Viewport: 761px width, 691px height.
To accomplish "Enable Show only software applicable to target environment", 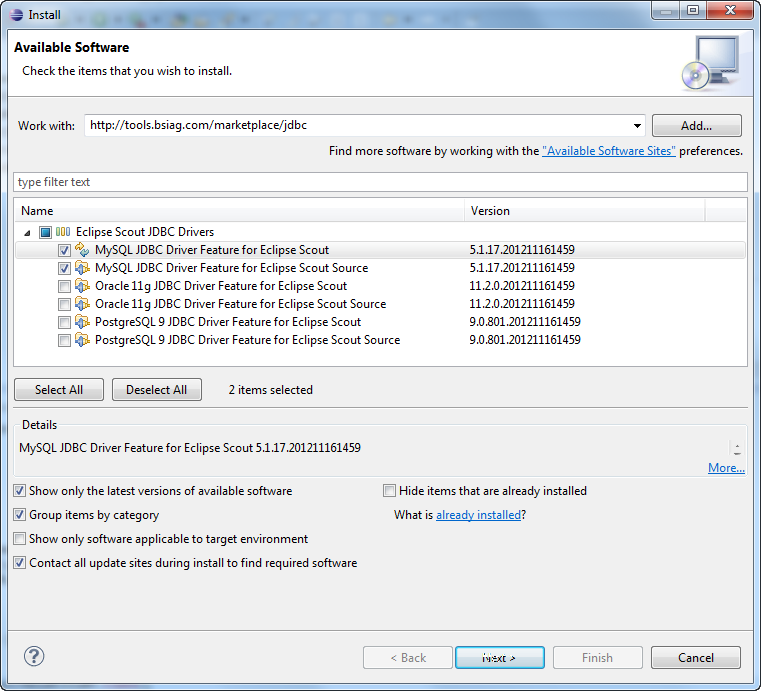I will click(x=19, y=539).
